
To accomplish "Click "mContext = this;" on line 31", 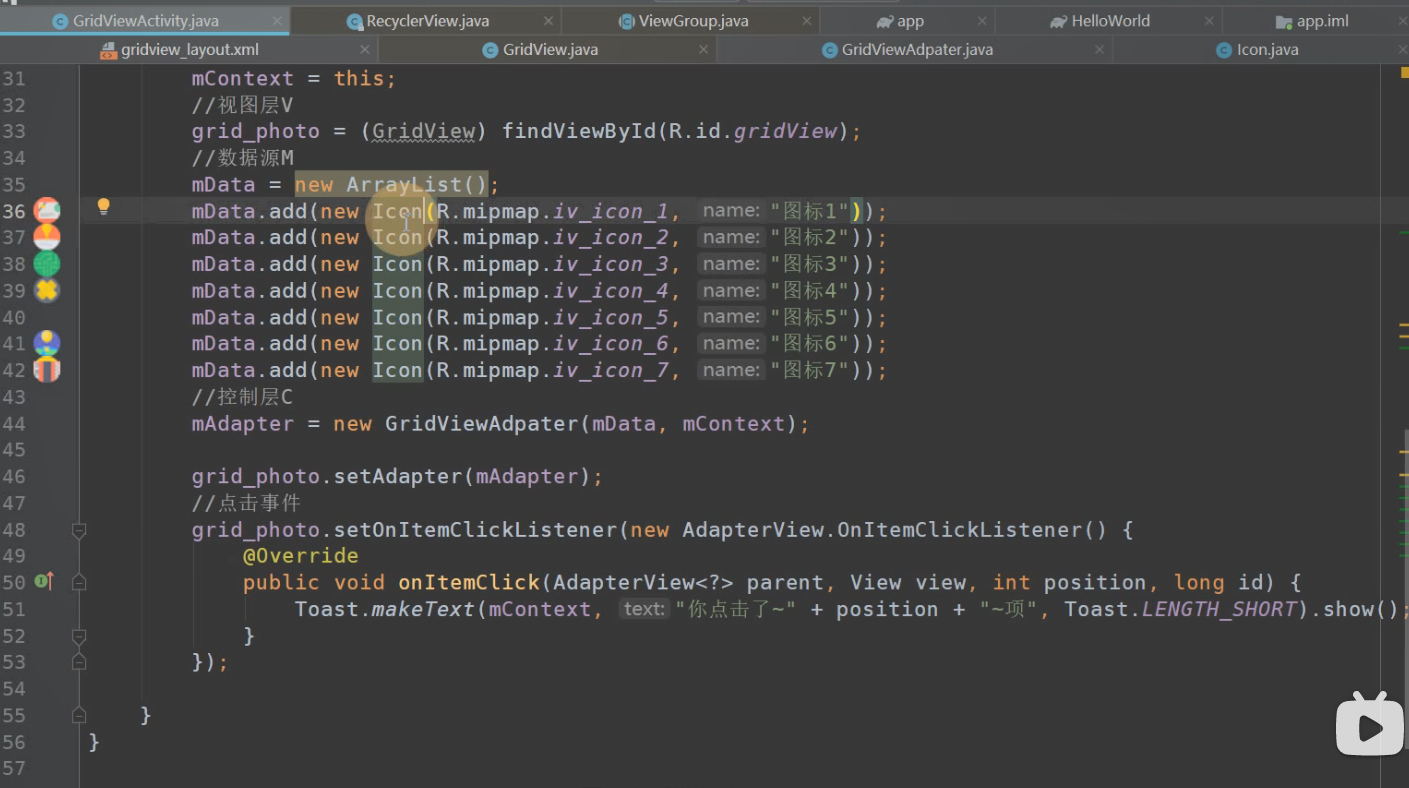I will (294, 78).
